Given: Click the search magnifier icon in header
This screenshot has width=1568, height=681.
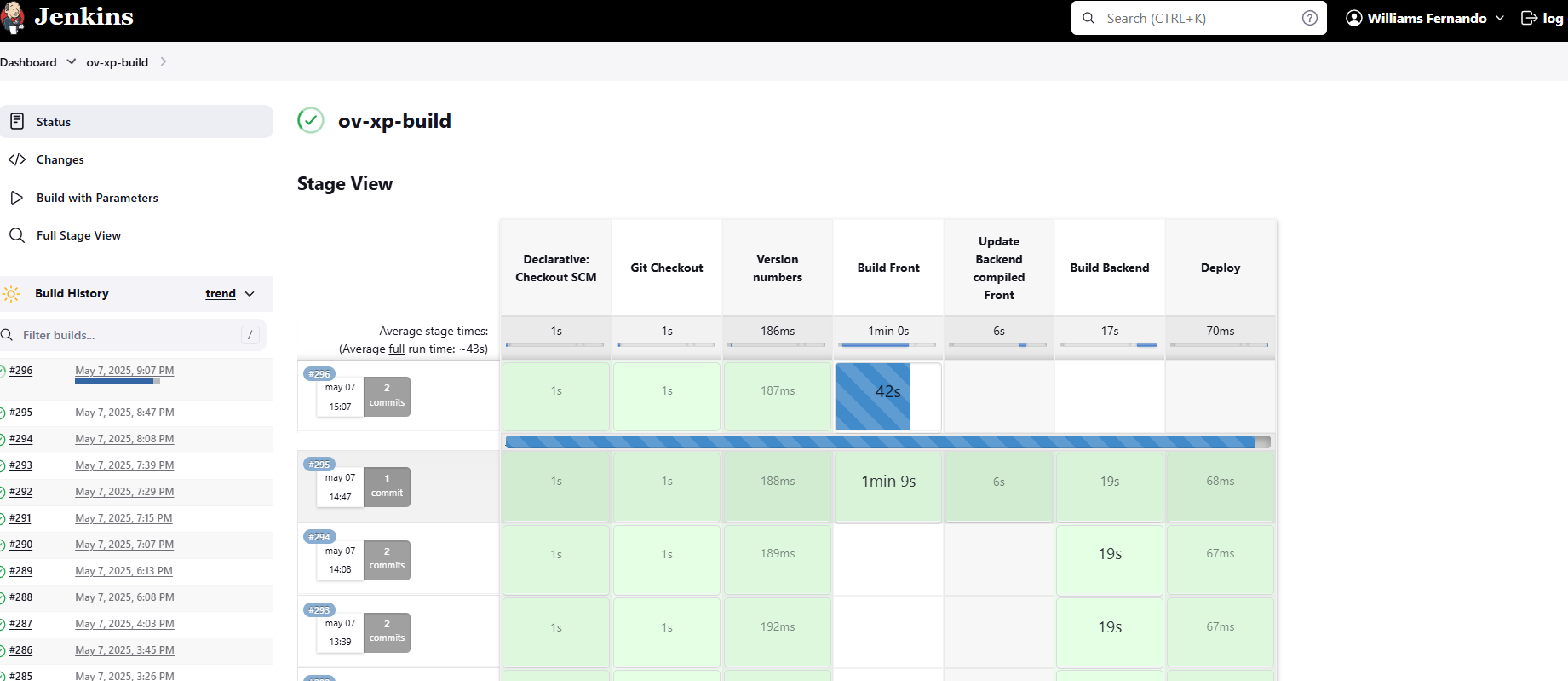Looking at the screenshot, I should click(1088, 18).
